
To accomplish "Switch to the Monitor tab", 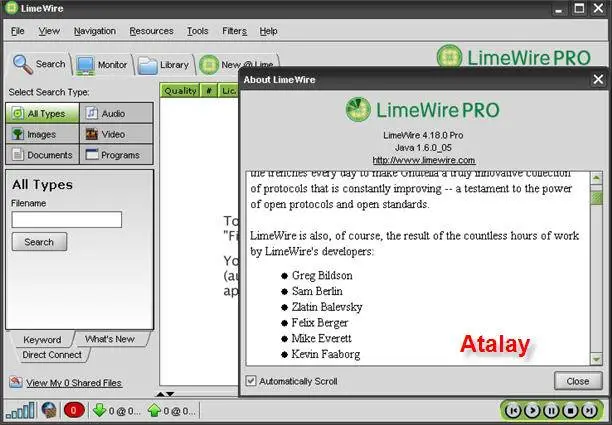I will [102, 65].
